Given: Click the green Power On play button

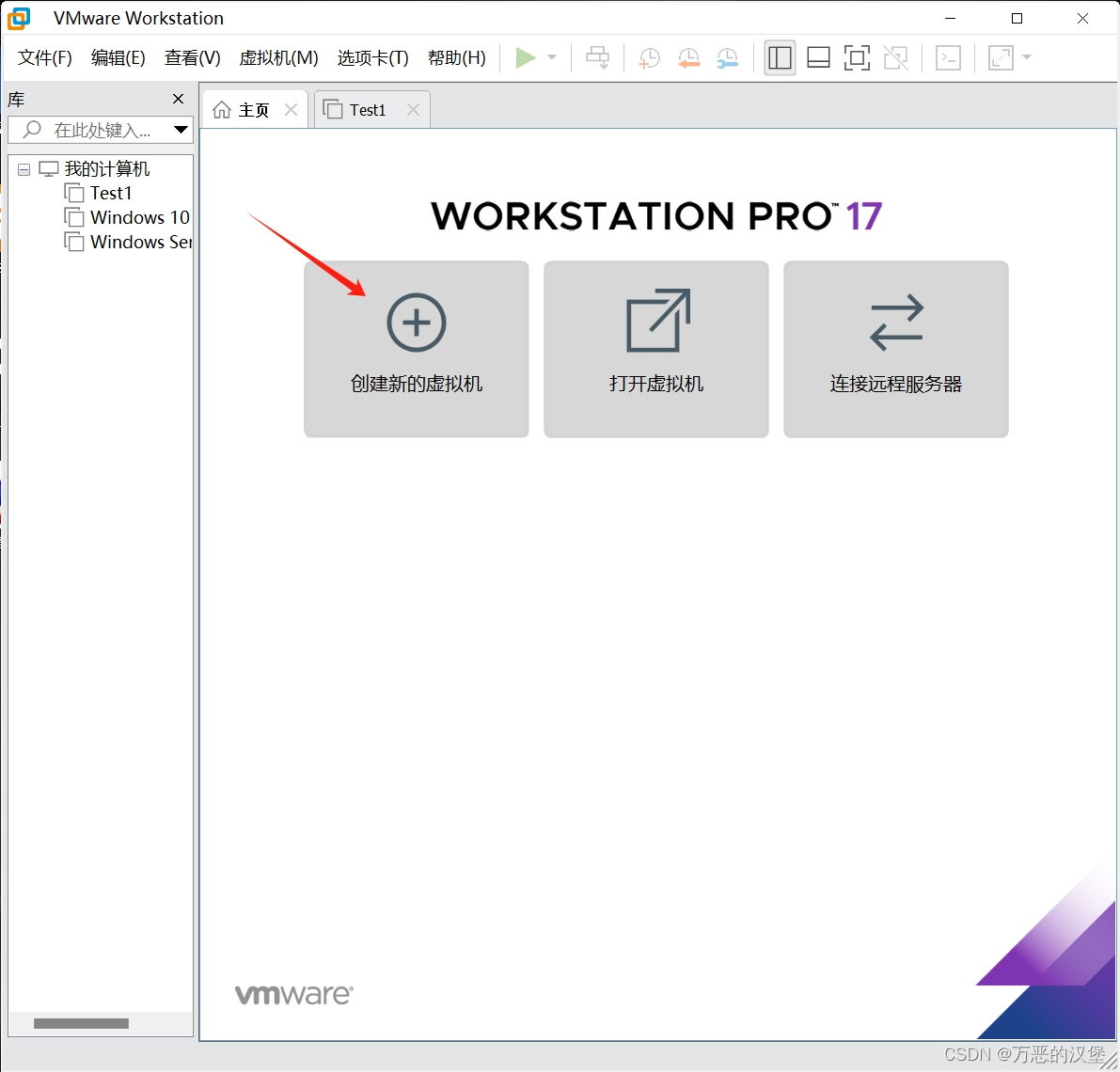Looking at the screenshot, I should tap(526, 58).
